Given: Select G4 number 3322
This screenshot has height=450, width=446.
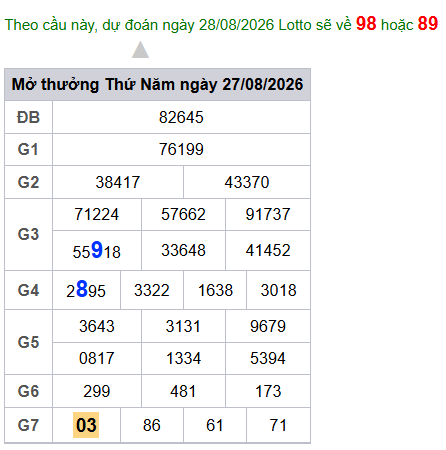Looking at the screenshot, I should (x=152, y=290).
